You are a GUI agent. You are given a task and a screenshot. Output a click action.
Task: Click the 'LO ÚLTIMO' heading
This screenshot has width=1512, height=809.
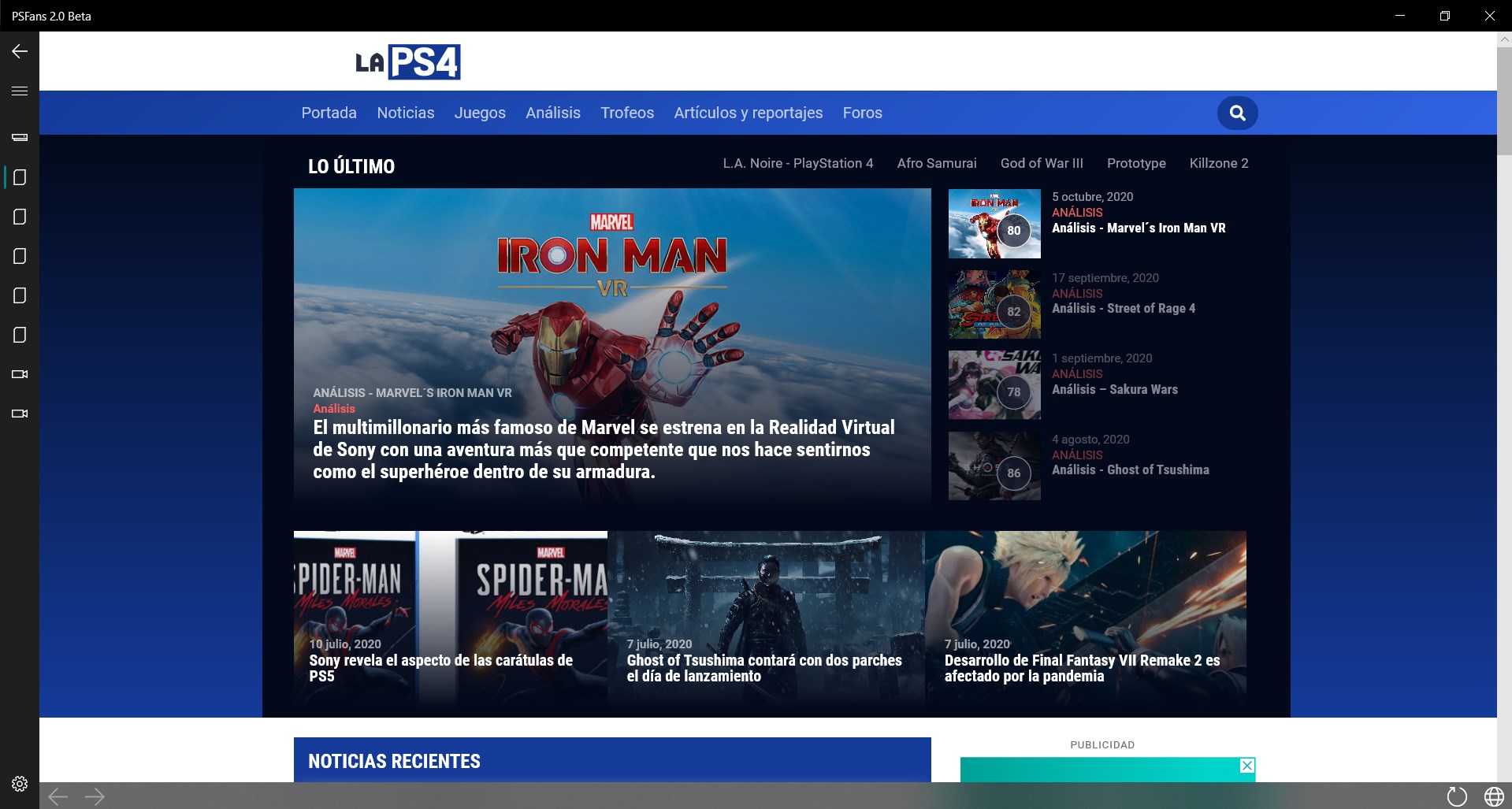(351, 166)
